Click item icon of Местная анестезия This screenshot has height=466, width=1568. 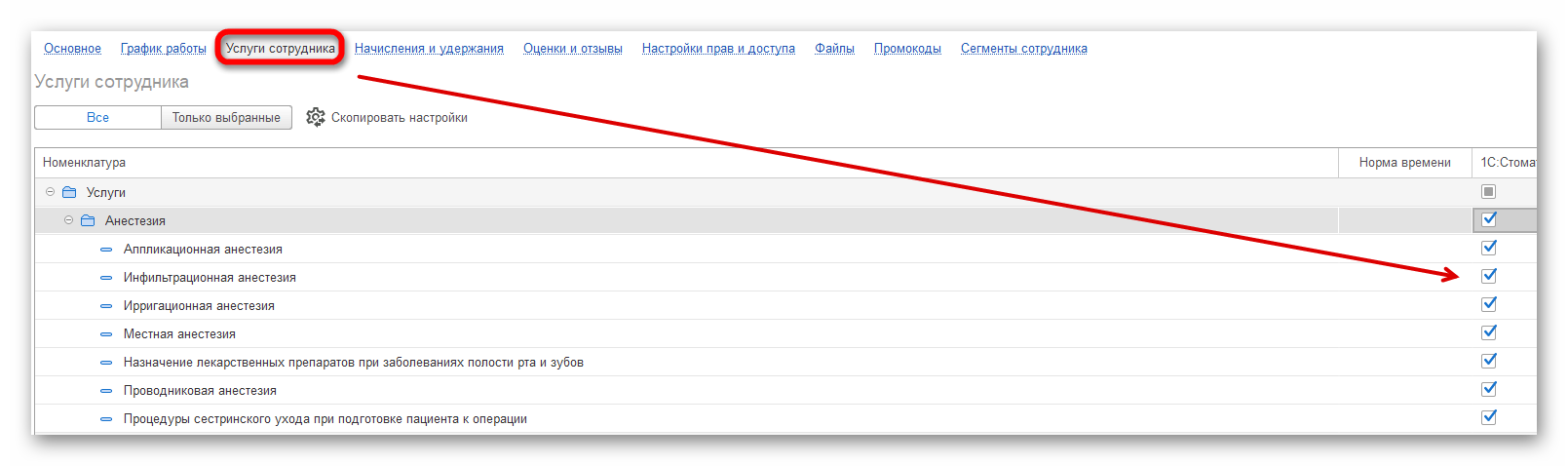pyautogui.click(x=106, y=334)
